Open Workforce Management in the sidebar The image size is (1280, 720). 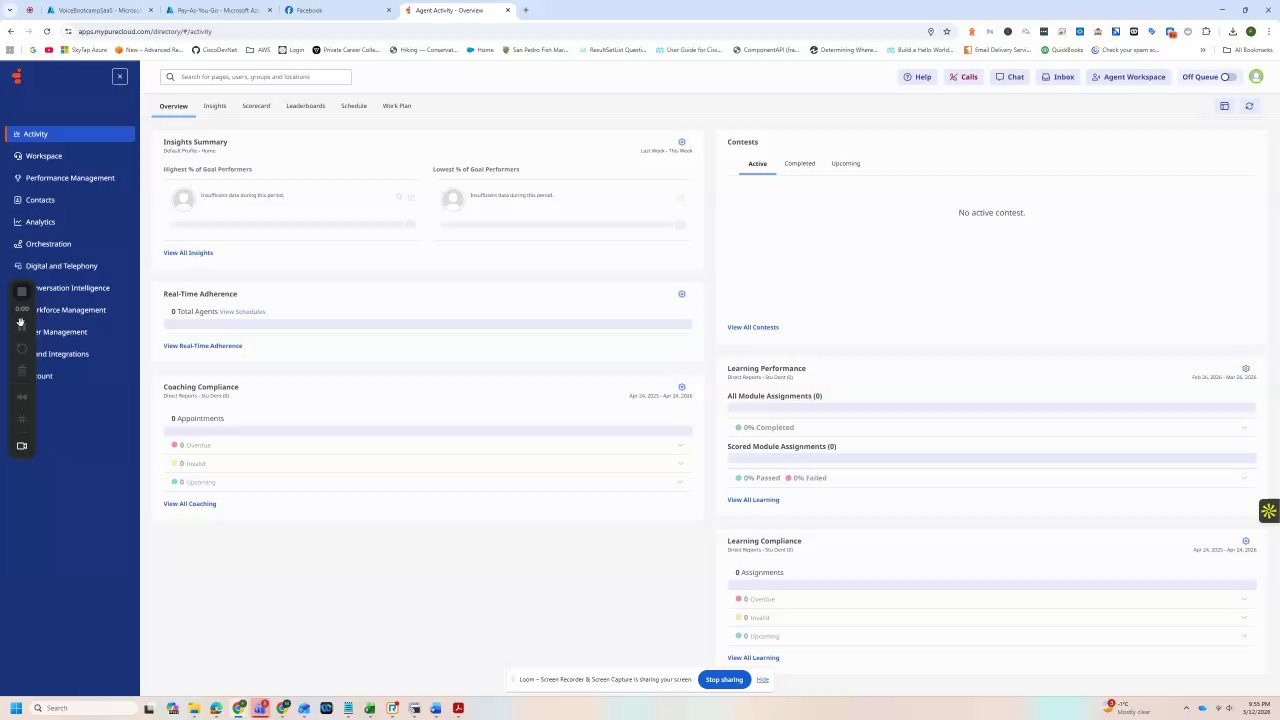click(x=70, y=310)
